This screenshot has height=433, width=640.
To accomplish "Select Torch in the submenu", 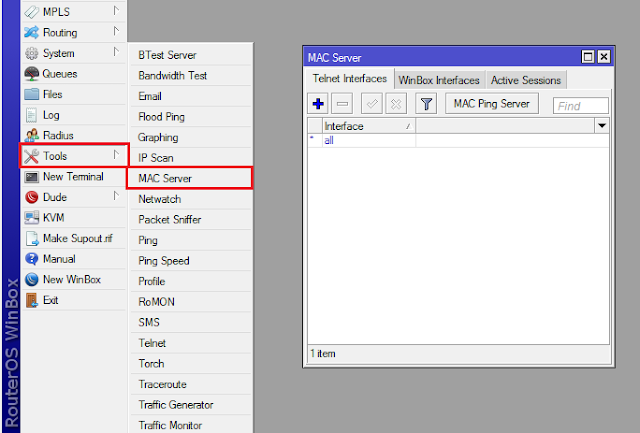I will [191, 363].
